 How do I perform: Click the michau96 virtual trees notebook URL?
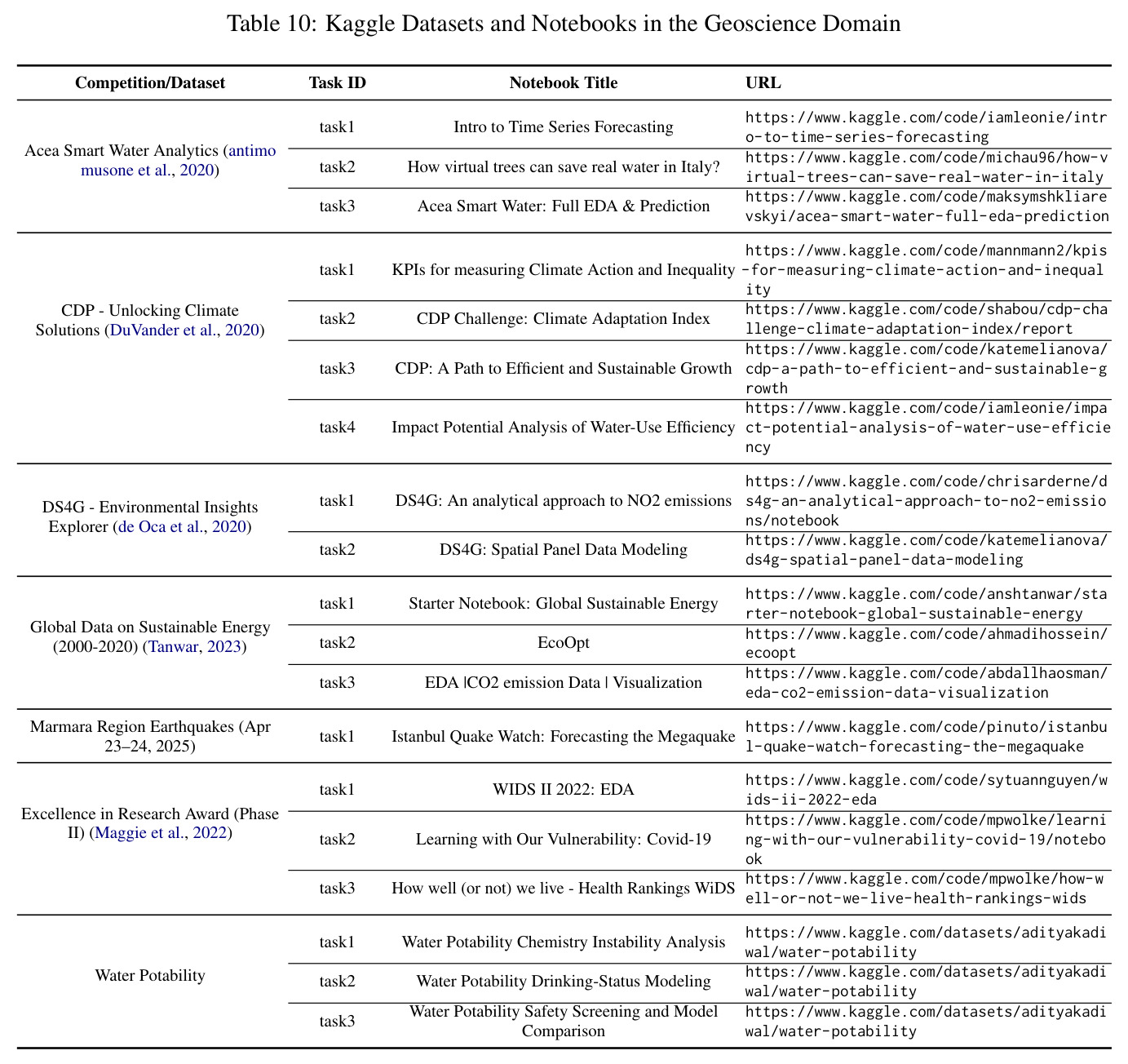click(927, 166)
